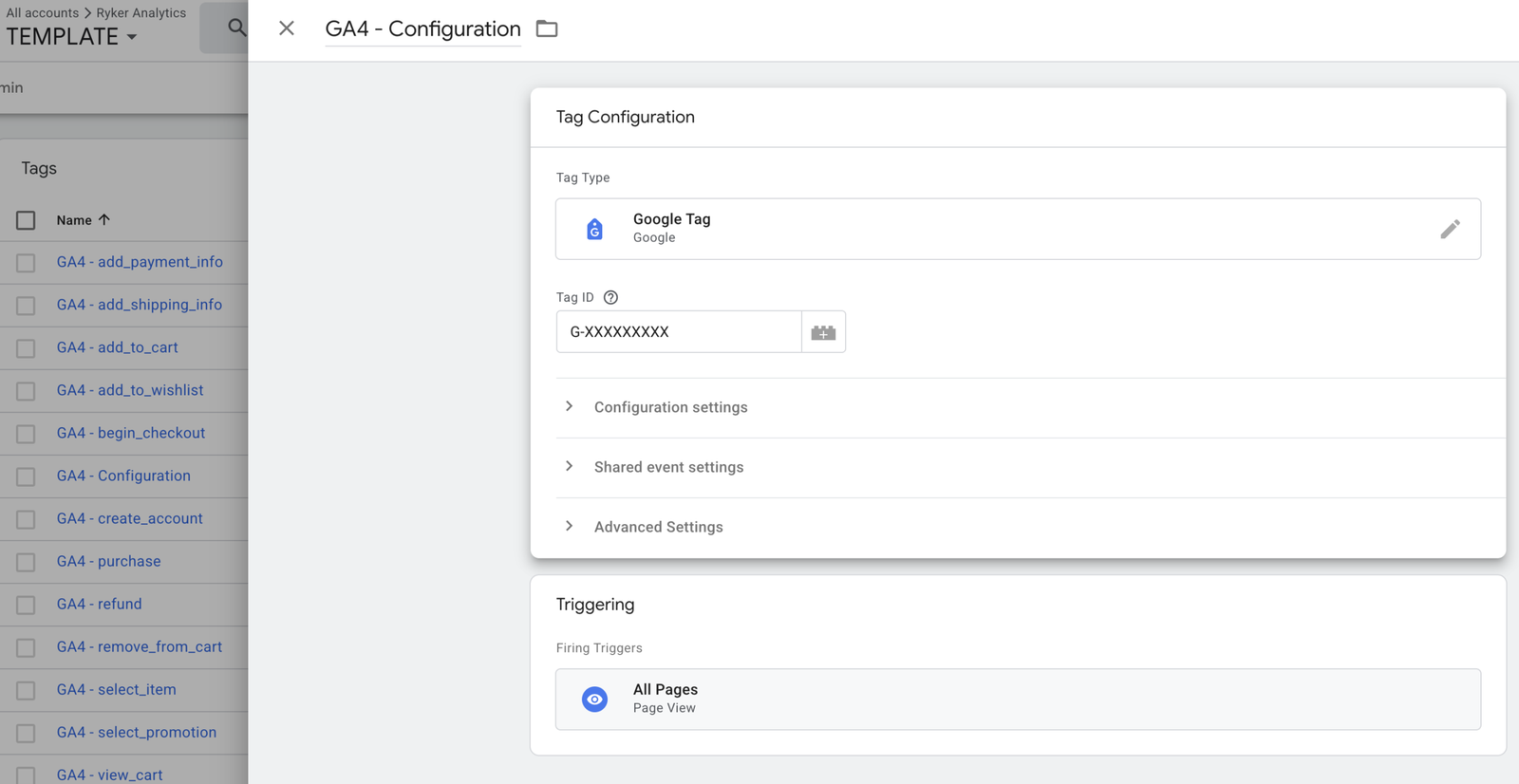Image resolution: width=1519 pixels, height=784 pixels.
Task: Click the Tags list heading
Action: click(x=39, y=168)
